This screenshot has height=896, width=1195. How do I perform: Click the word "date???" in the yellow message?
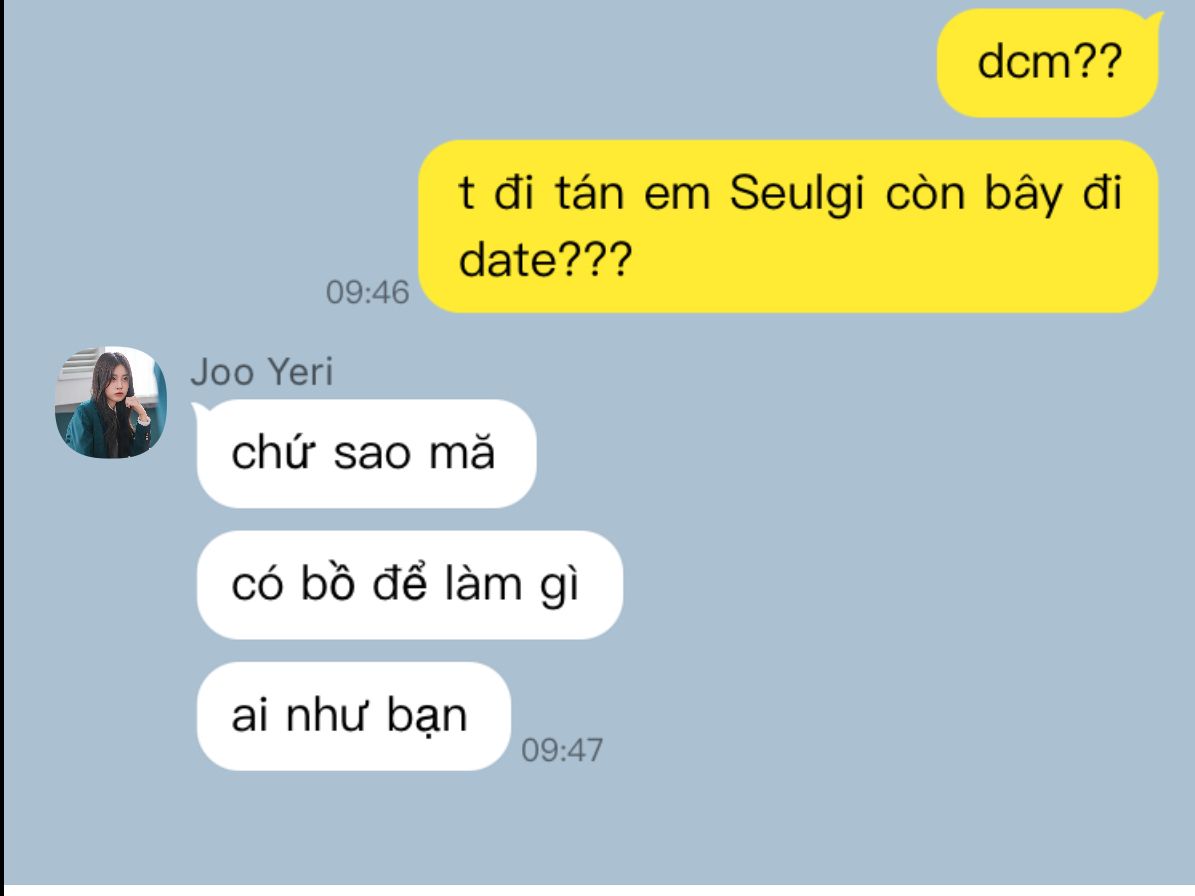click(545, 260)
